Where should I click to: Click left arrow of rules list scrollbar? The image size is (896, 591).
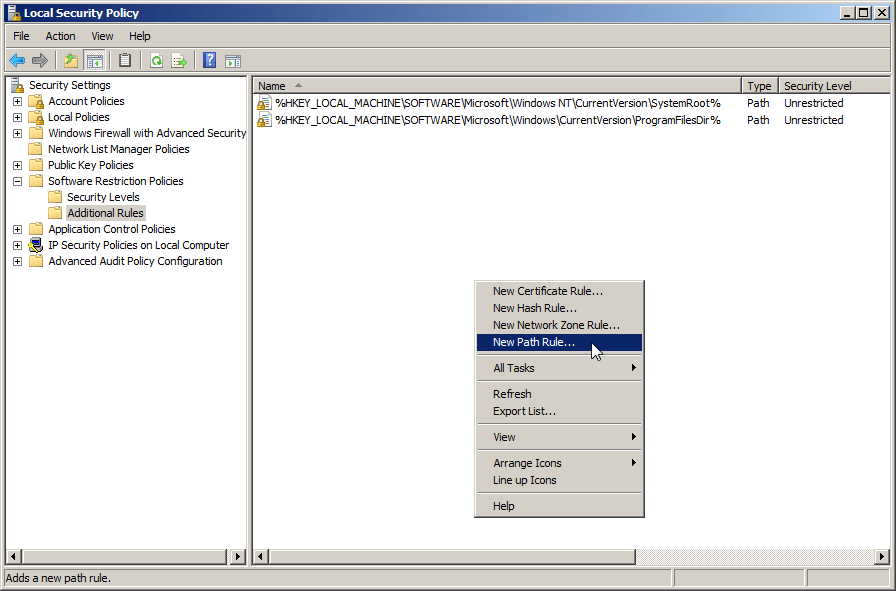pos(261,556)
